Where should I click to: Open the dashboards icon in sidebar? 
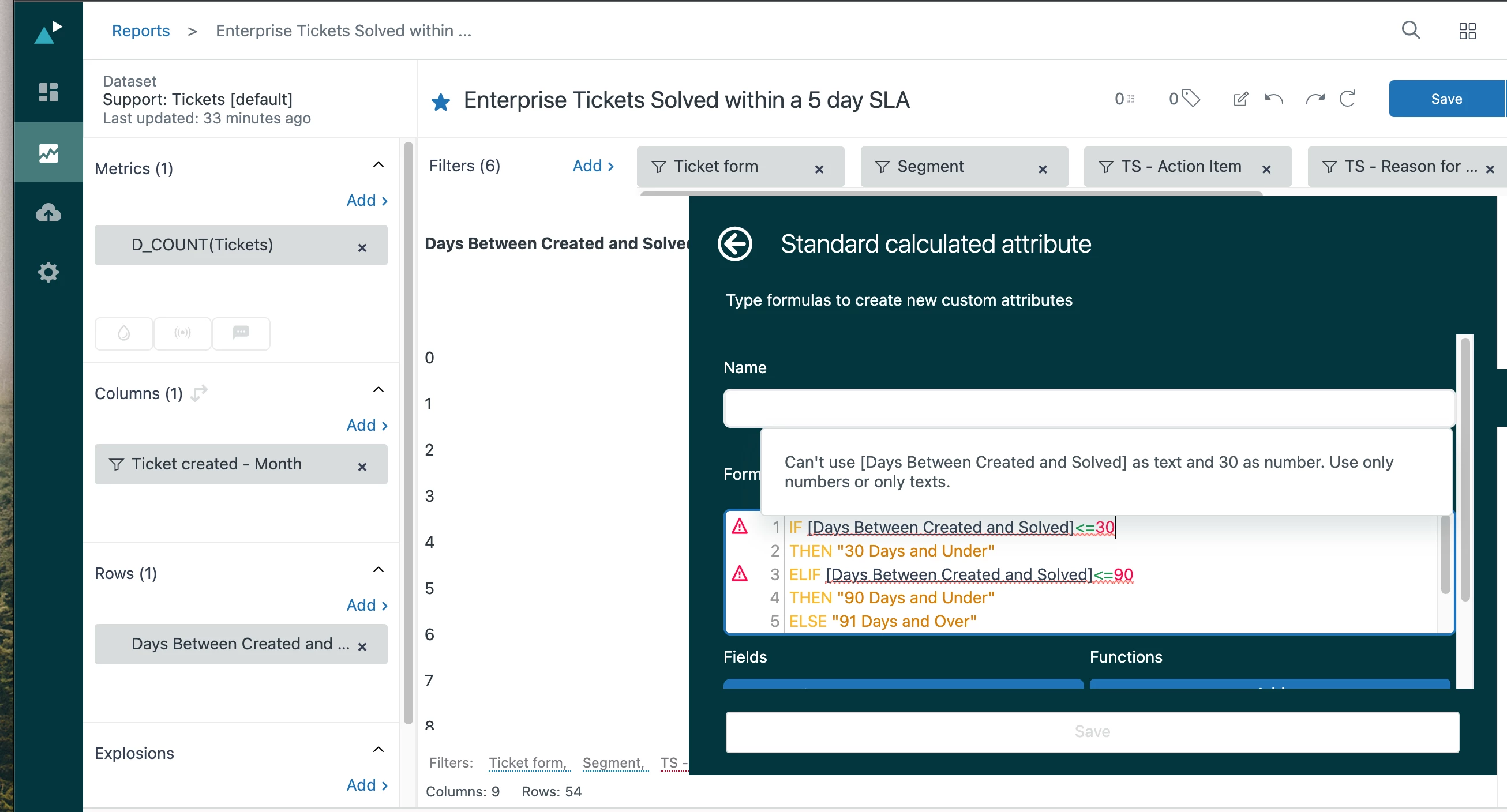pos(48,92)
